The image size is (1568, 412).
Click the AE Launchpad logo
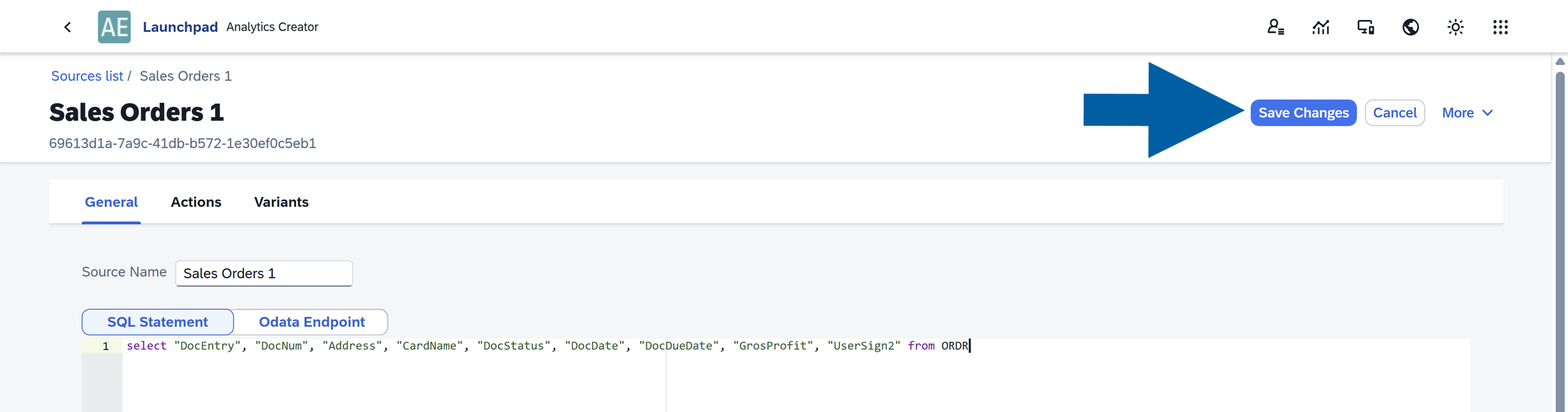pos(114,27)
